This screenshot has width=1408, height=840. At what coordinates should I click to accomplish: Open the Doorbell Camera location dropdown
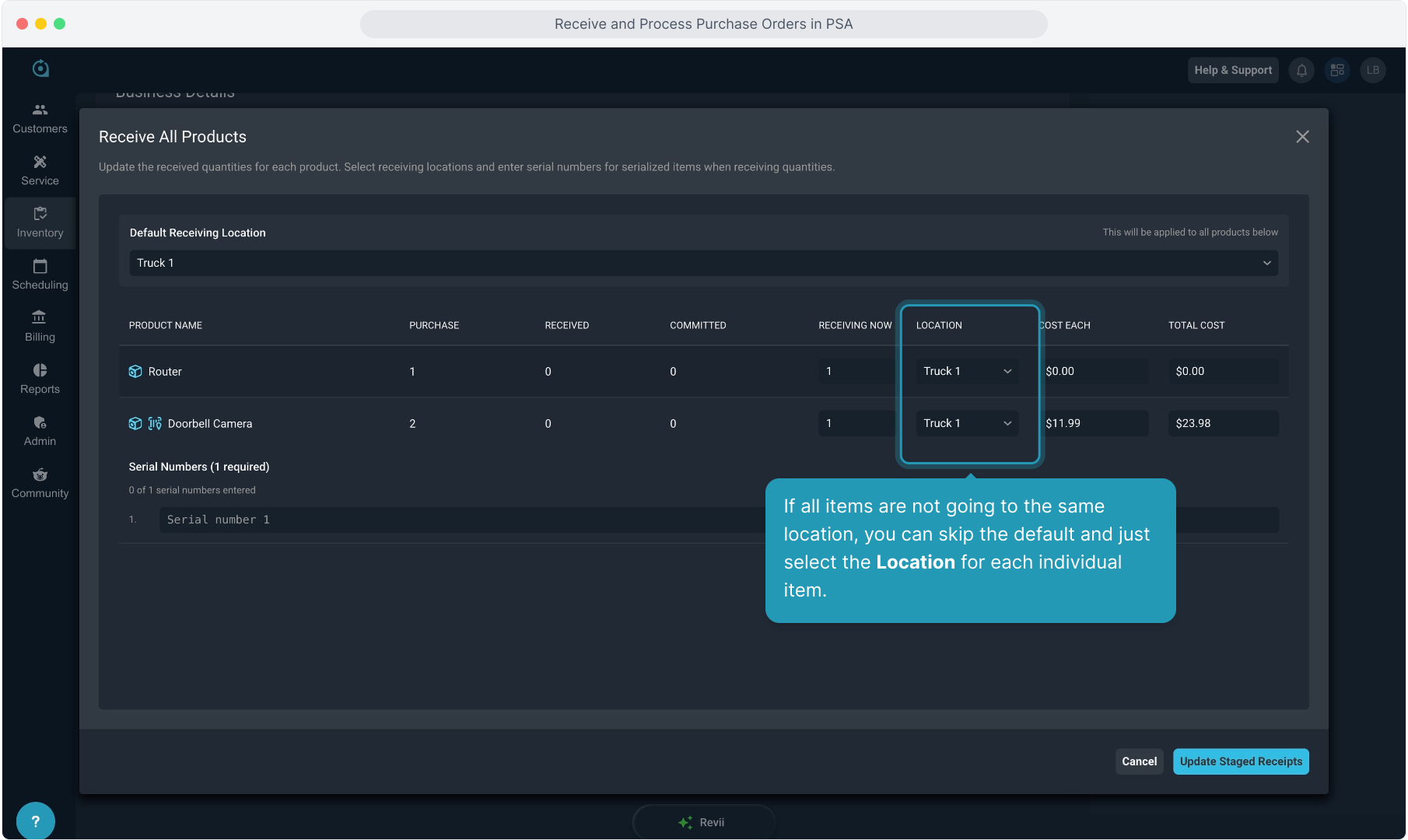967,423
